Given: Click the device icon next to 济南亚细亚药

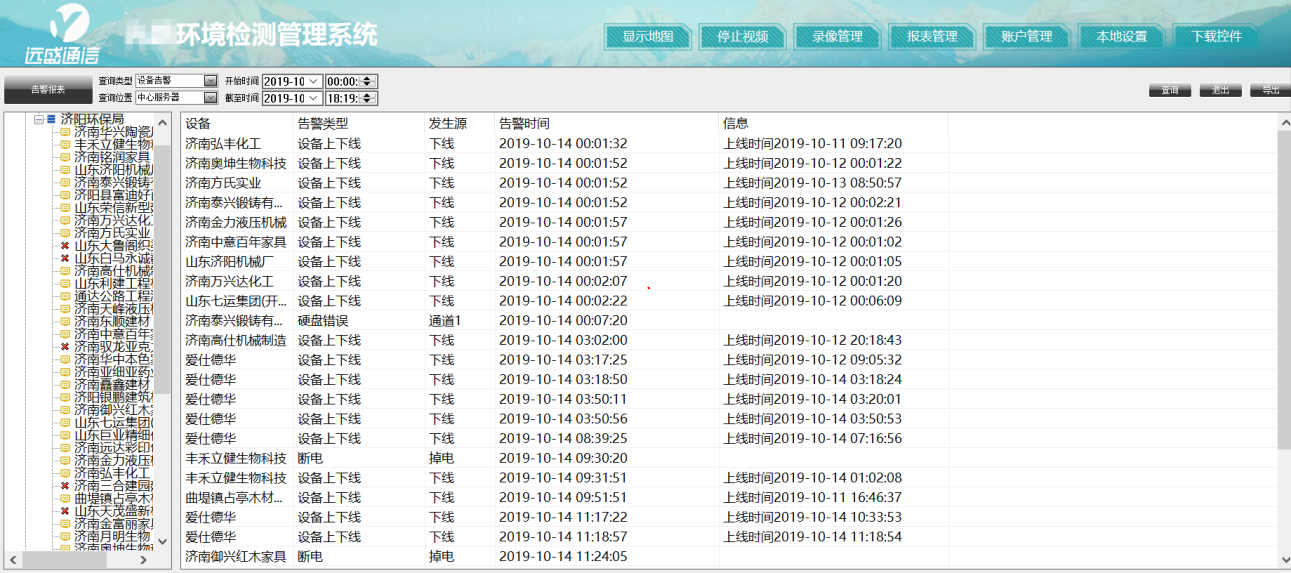Looking at the screenshot, I should [x=65, y=372].
